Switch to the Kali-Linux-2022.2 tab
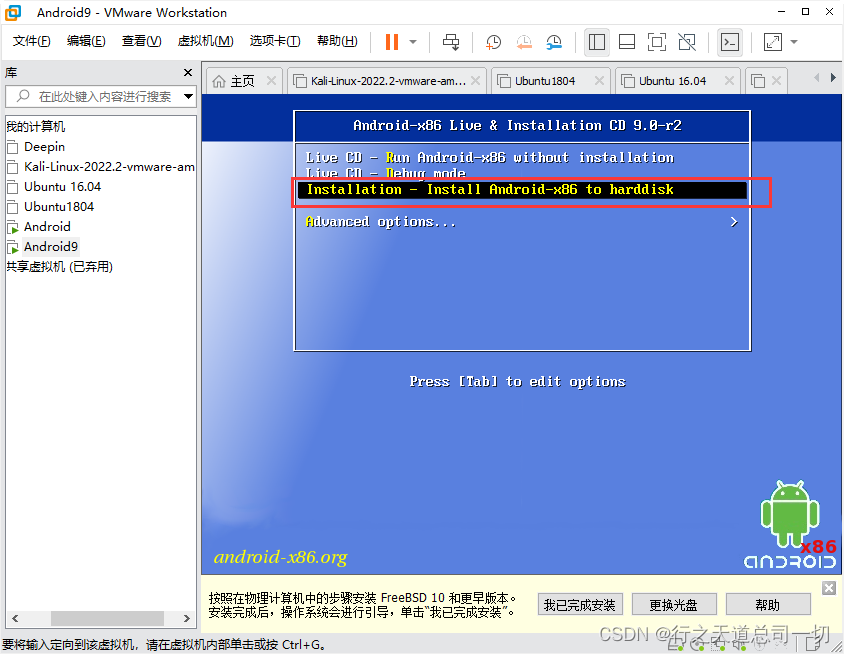 [x=388, y=81]
